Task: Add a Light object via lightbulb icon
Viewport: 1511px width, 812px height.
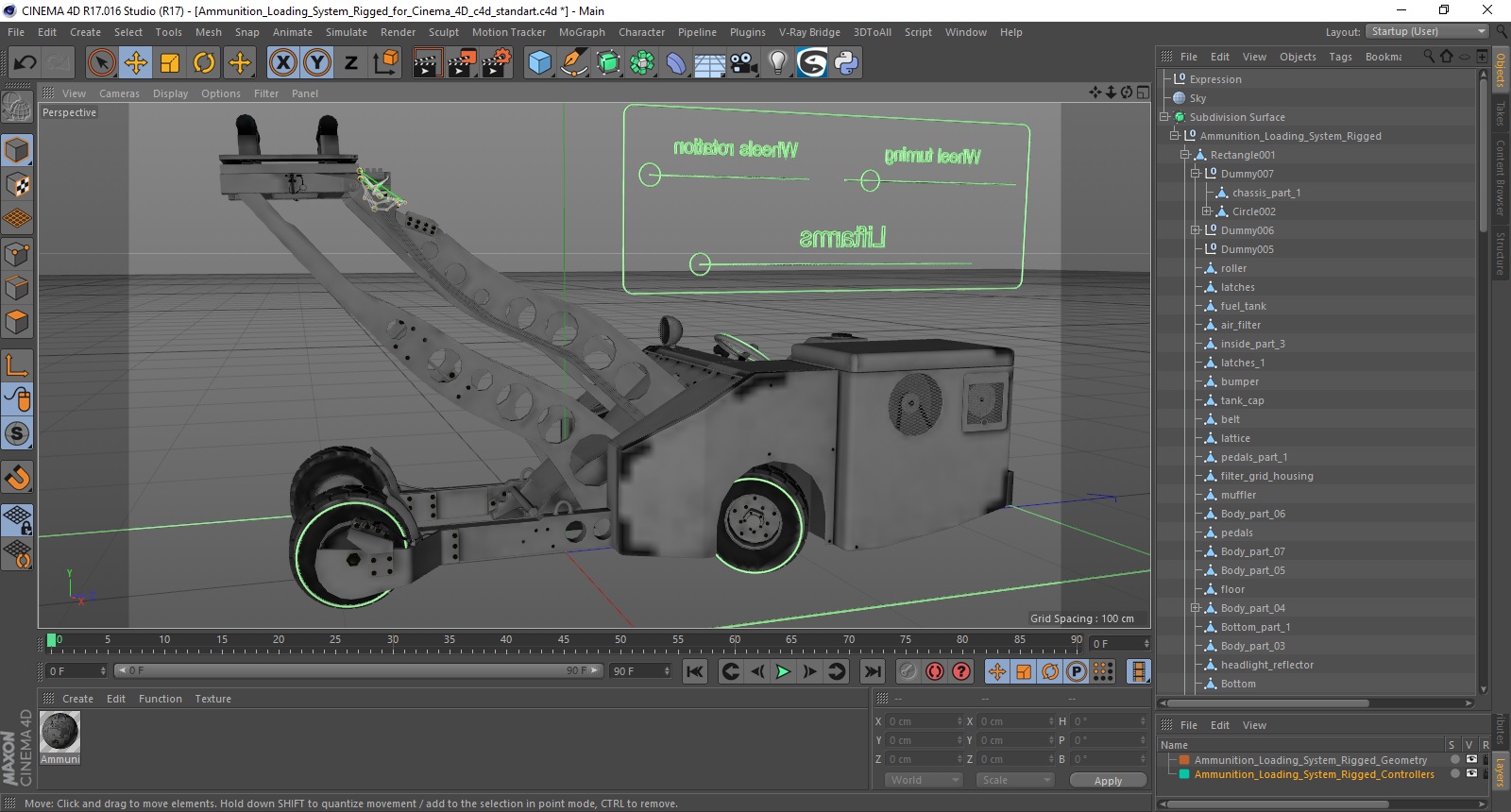Action: (x=777, y=63)
